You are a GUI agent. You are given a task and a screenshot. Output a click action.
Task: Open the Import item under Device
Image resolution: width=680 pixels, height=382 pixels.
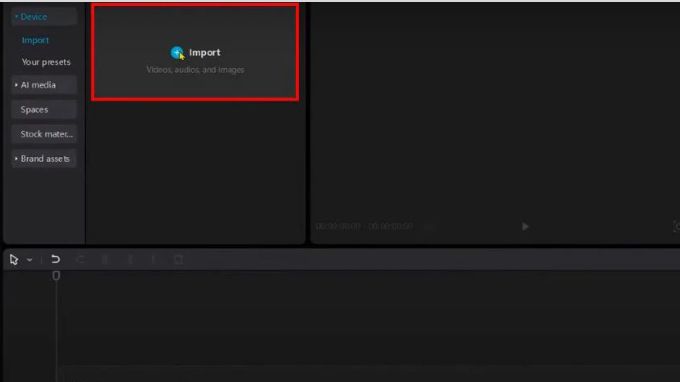(35, 40)
